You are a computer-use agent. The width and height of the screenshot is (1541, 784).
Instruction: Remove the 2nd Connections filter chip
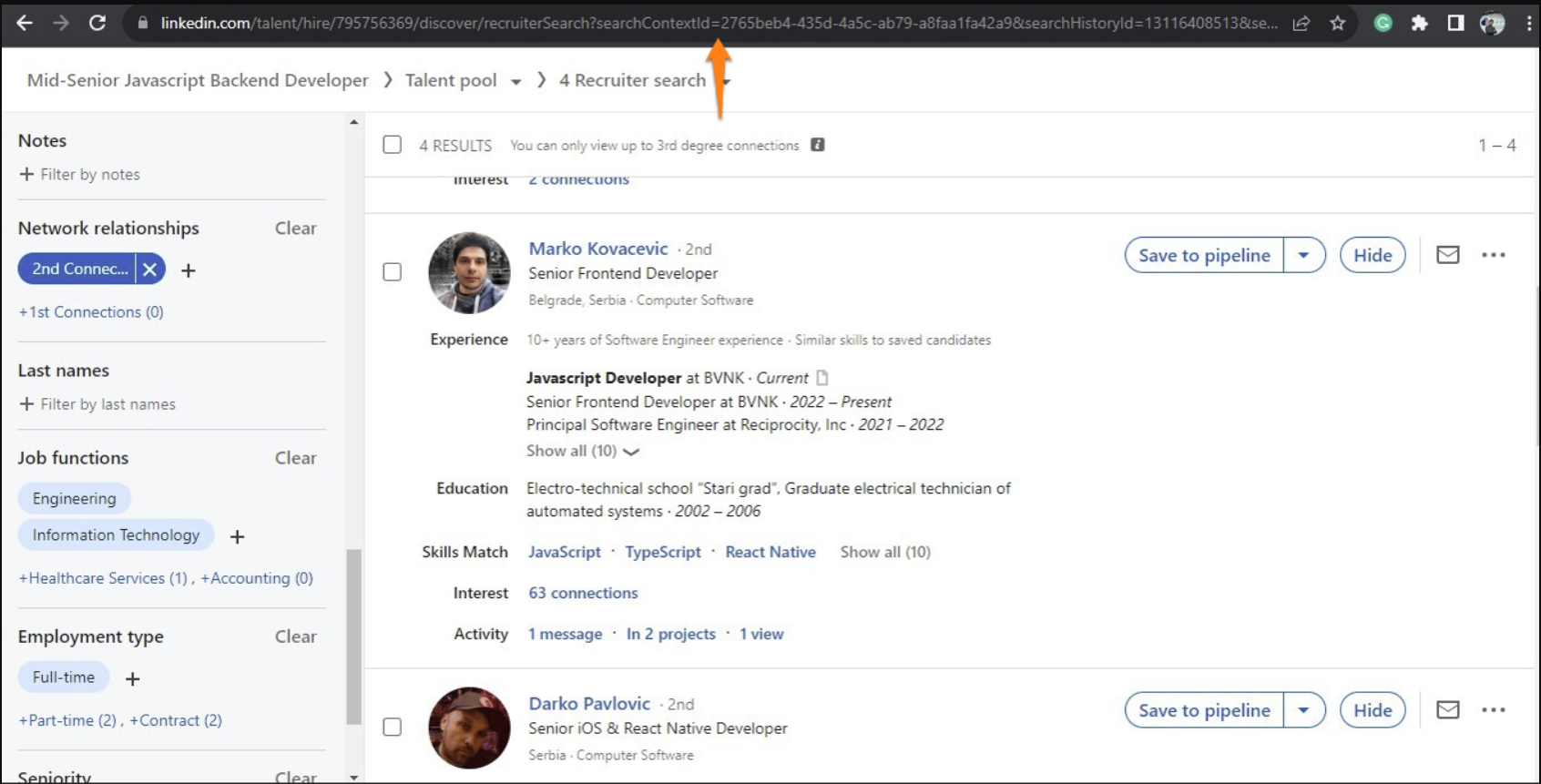[x=150, y=269]
